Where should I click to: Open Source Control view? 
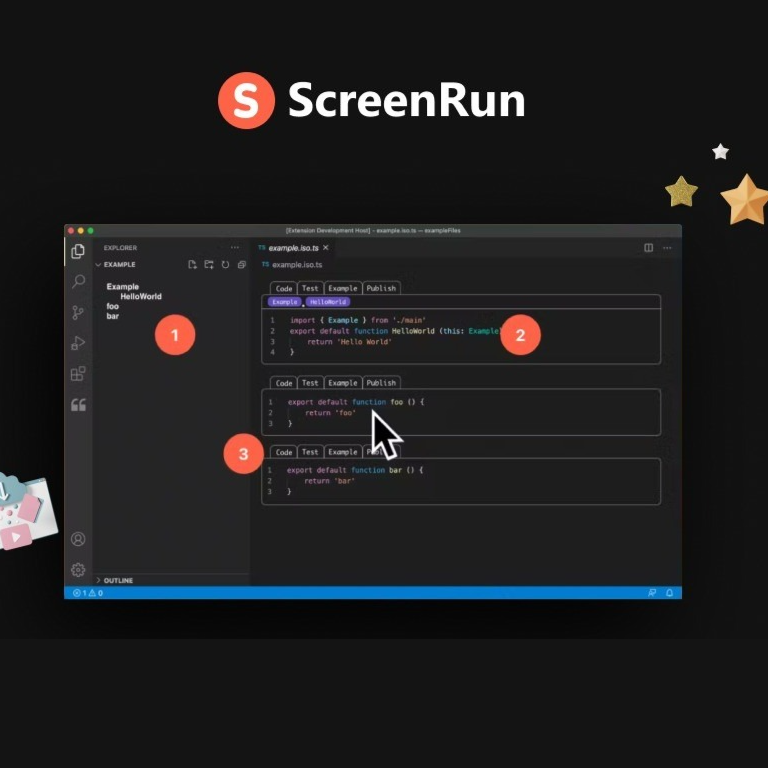(x=78, y=312)
